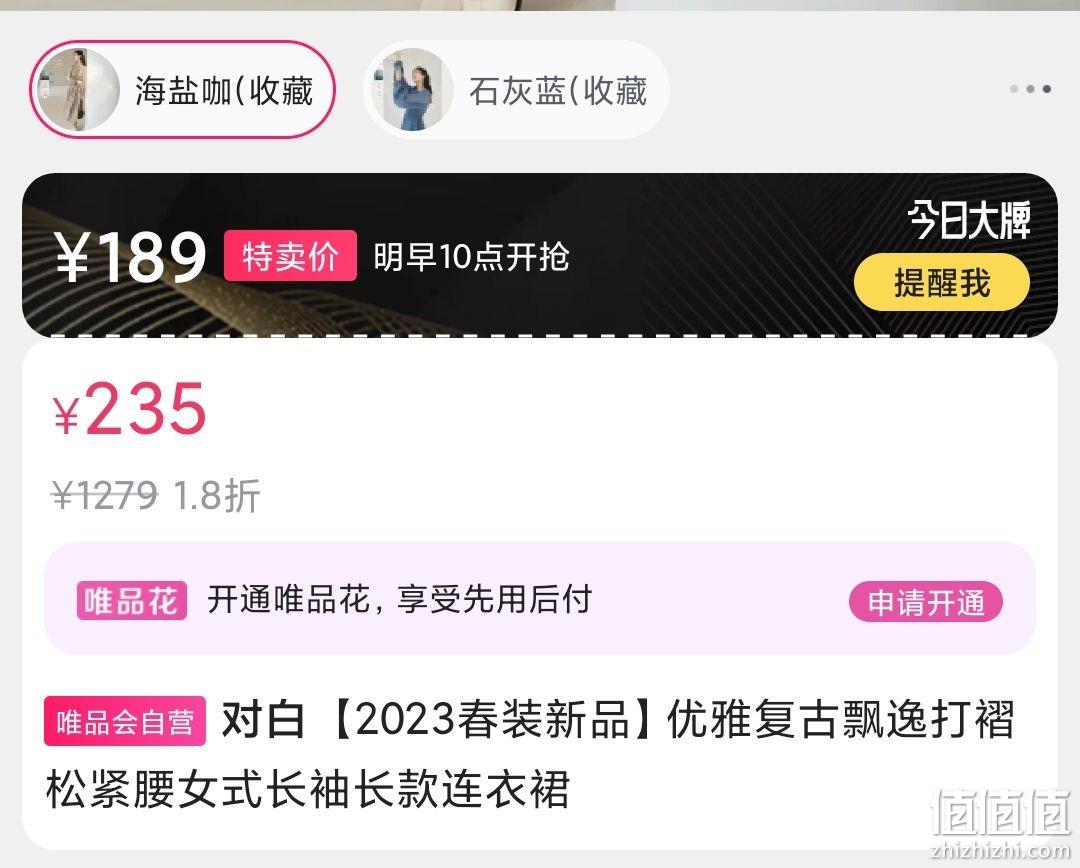Click the 1.8折 discount label

click(216, 495)
